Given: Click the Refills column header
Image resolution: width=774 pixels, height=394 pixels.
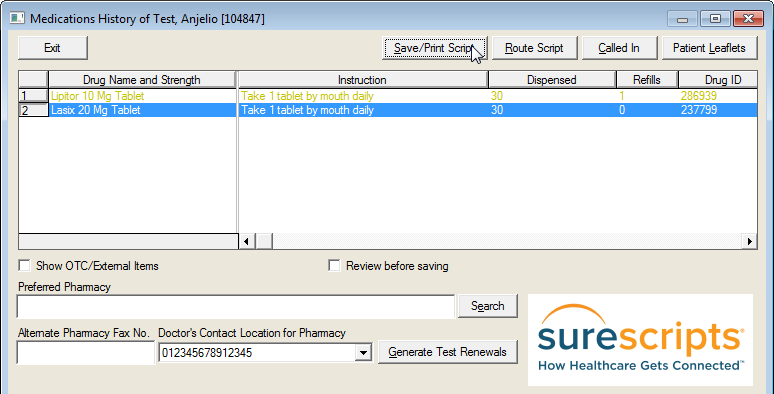Looking at the screenshot, I should [x=647, y=79].
